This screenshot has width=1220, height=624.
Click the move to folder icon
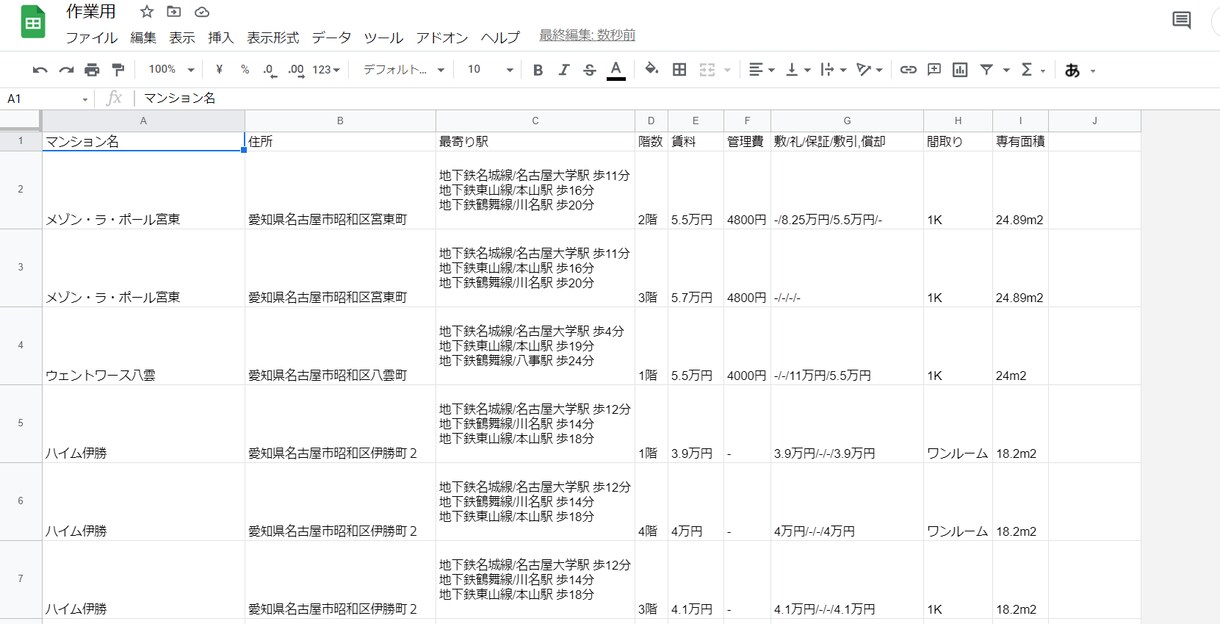(174, 12)
